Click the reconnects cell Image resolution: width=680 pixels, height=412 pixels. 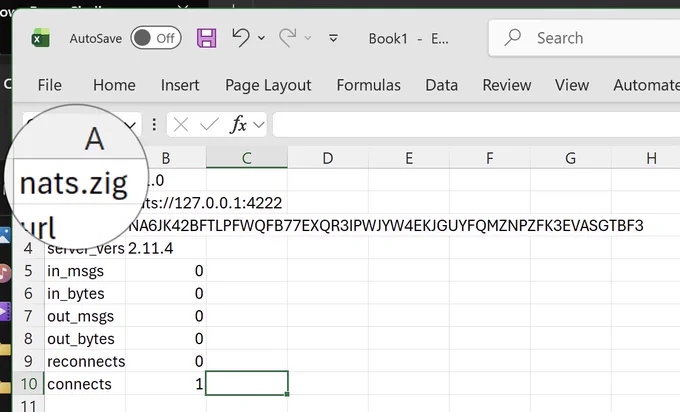pyautogui.click(x=85, y=361)
